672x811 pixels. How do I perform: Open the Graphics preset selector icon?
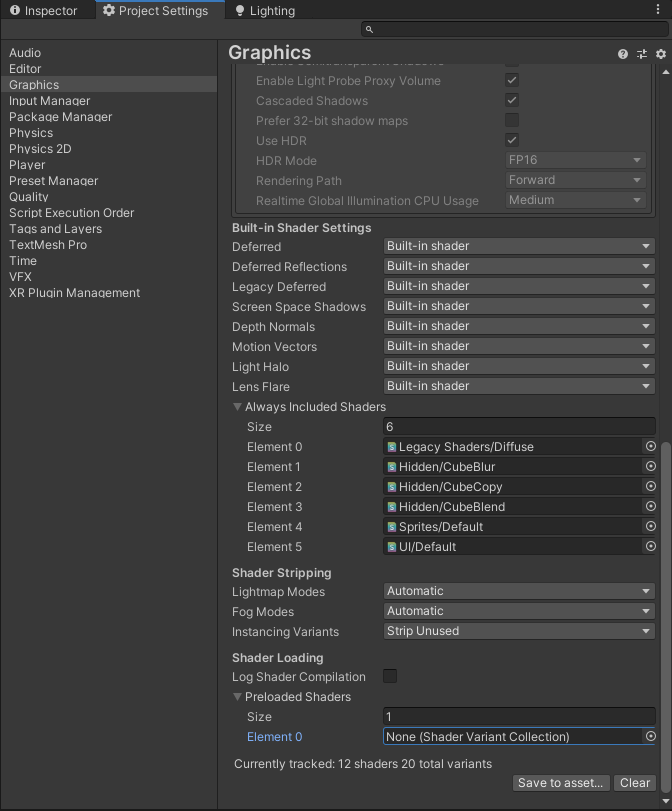(642, 54)
